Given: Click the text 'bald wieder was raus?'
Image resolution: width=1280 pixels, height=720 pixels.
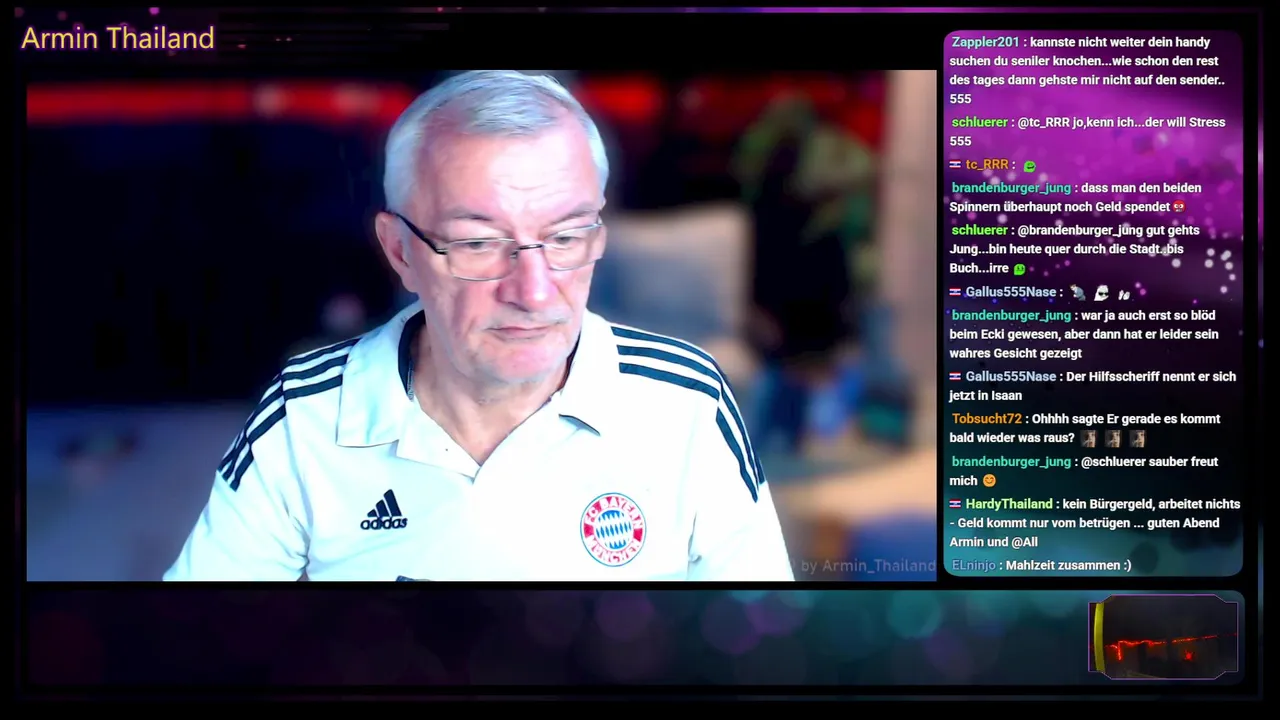Looking at the screenshot, I should click(1012, 438).
